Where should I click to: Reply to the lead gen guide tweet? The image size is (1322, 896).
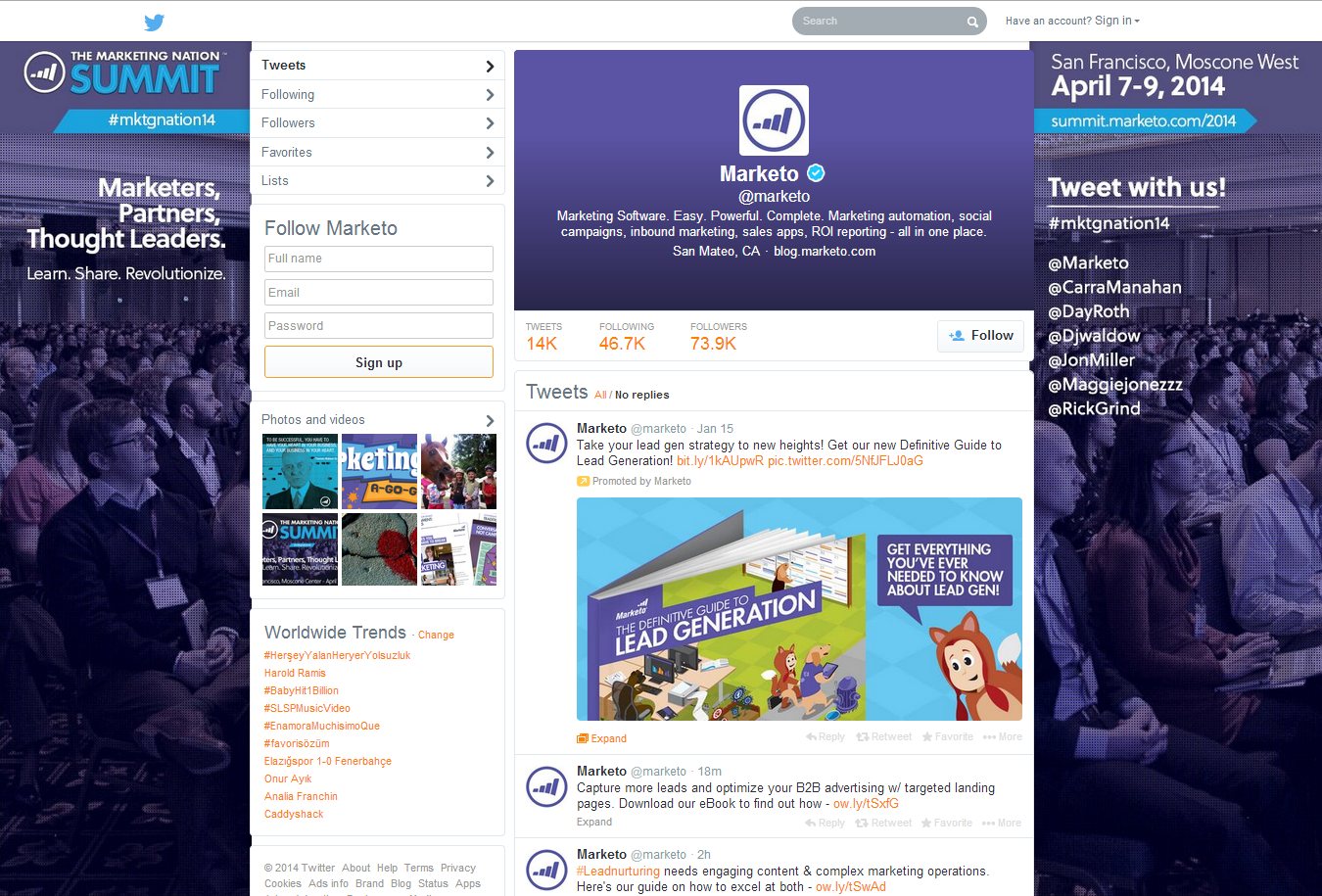(826, 737)
